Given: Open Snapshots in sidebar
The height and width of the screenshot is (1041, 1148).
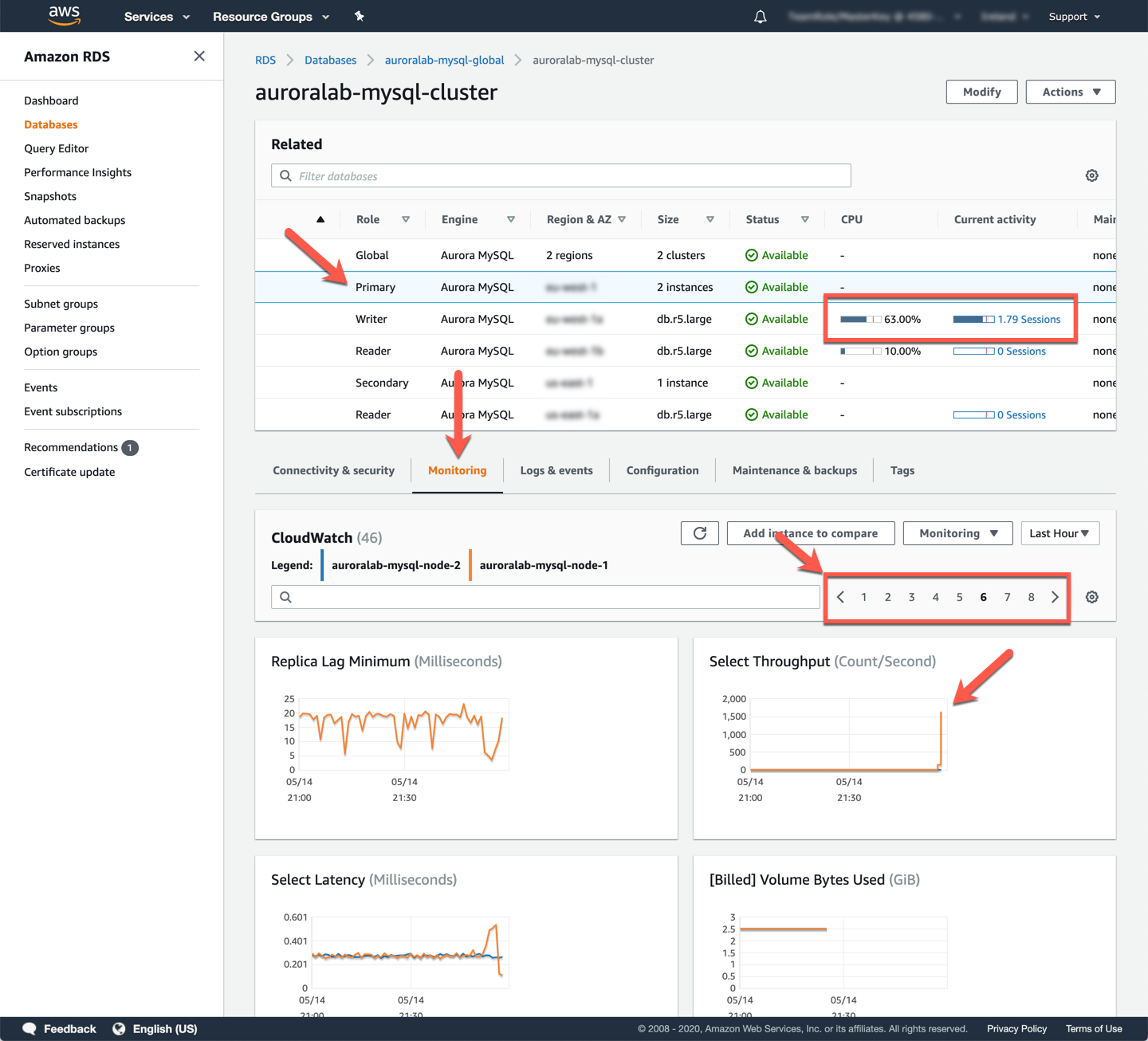Looking at the screenshot, I should [x=50, y=196].
